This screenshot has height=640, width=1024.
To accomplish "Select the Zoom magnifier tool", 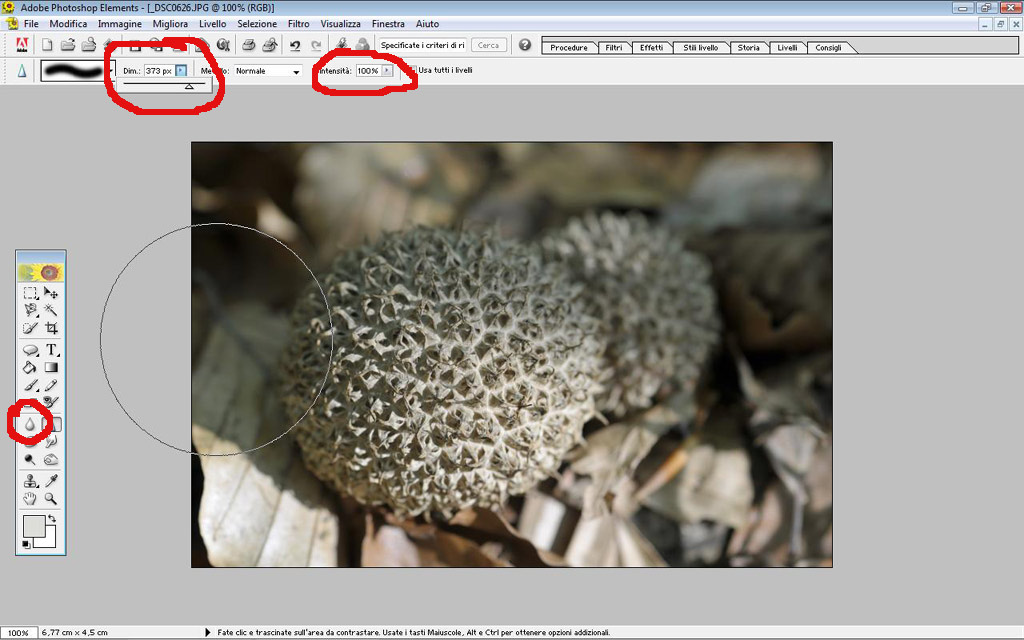I will (x=51, y=498).
